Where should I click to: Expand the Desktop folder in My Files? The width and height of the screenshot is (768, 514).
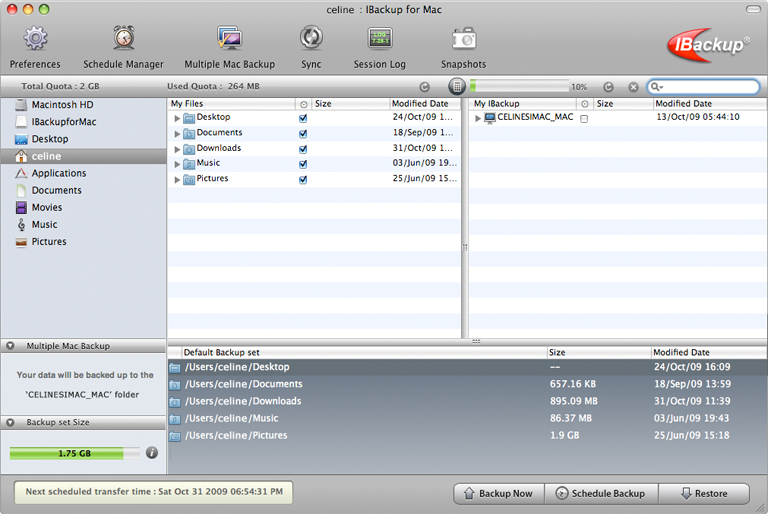[177, 118]
